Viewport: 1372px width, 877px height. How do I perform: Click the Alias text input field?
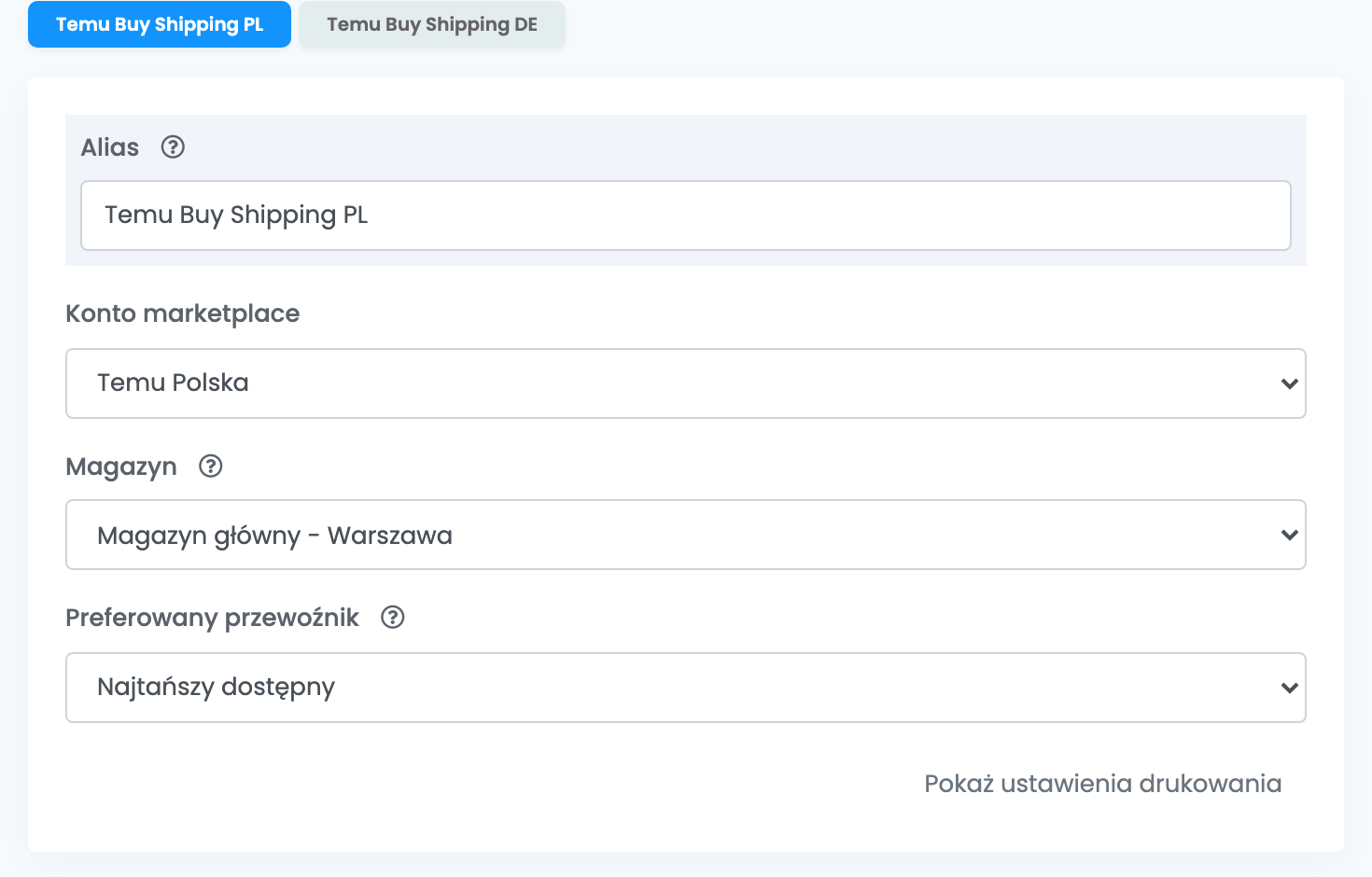tap(686, 216)
